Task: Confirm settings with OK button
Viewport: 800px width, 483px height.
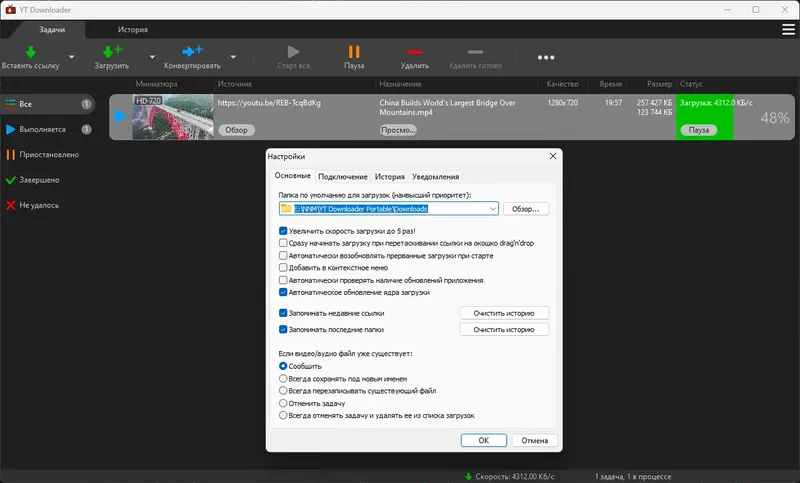Action: click(x=484, y=440)
